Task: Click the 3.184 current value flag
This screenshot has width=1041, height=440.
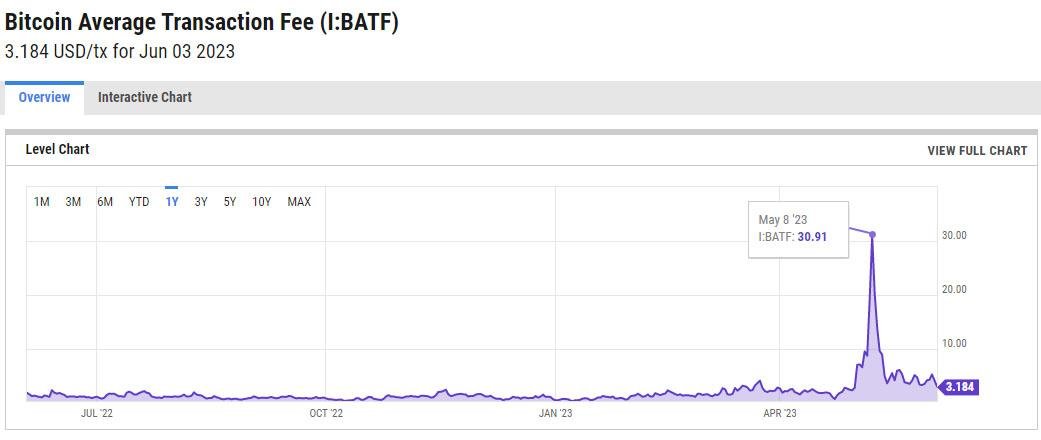Action: pos(959,387)
